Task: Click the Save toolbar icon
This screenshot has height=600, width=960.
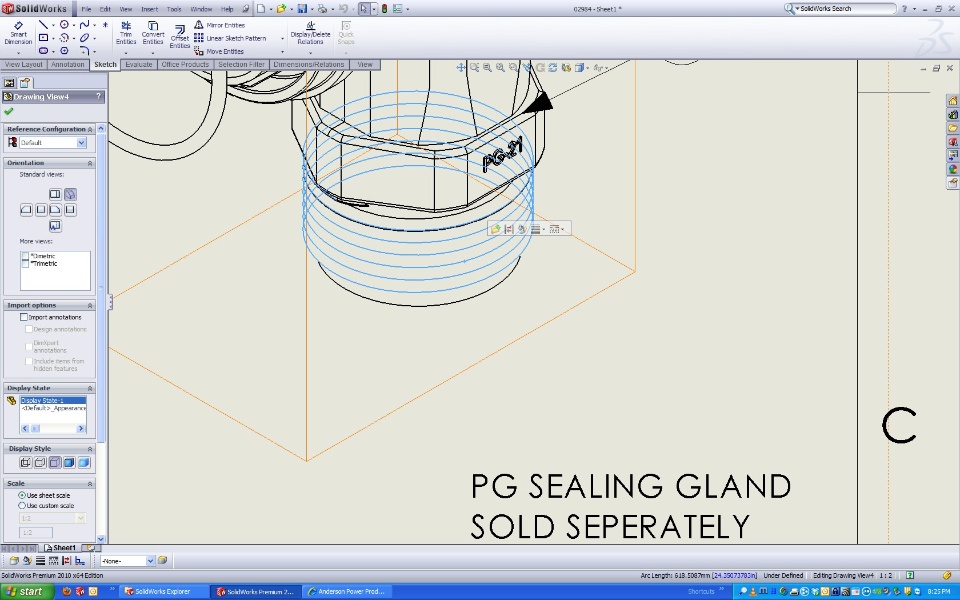Action: click(x=302, y=9)
